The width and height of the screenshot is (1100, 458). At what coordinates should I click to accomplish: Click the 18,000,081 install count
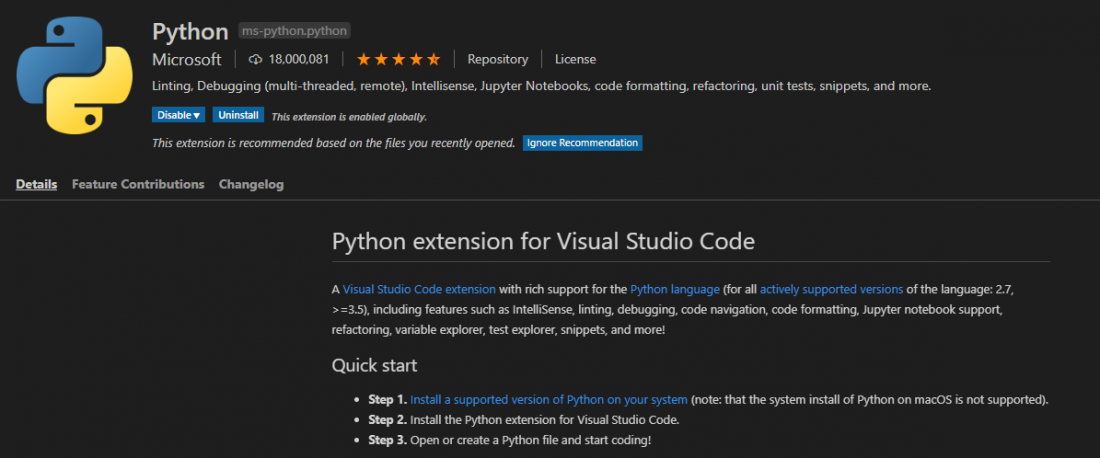299,60
